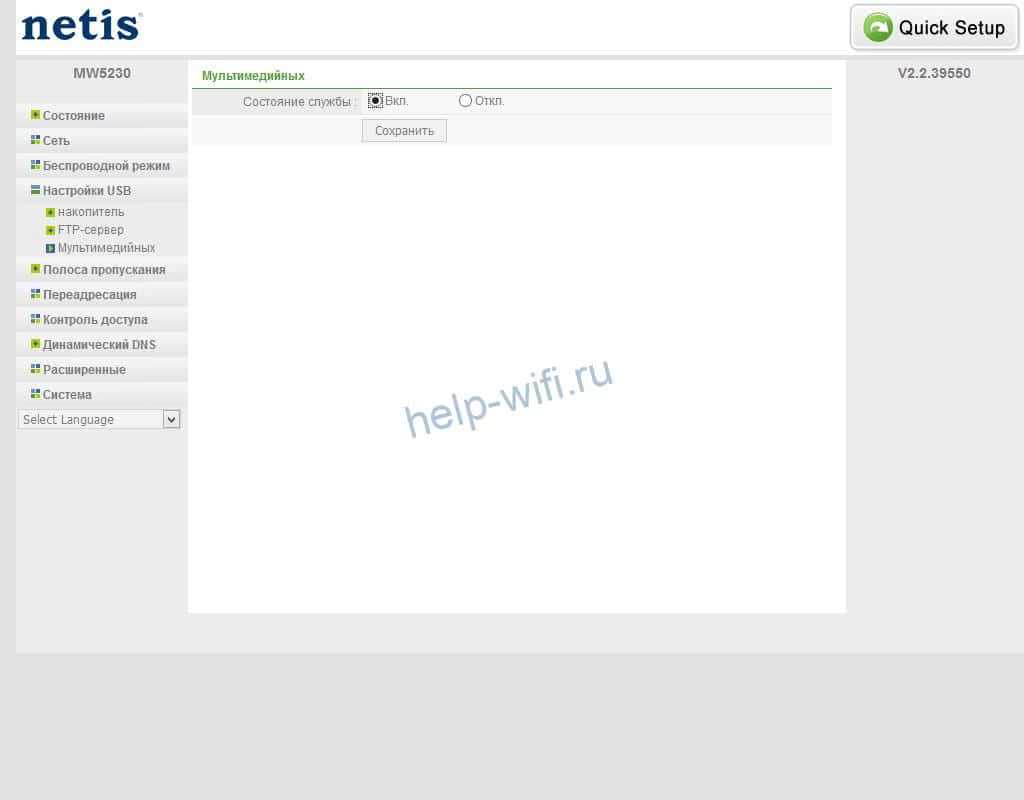Click the collapse icon beside Настройки USB

(35, 190)
